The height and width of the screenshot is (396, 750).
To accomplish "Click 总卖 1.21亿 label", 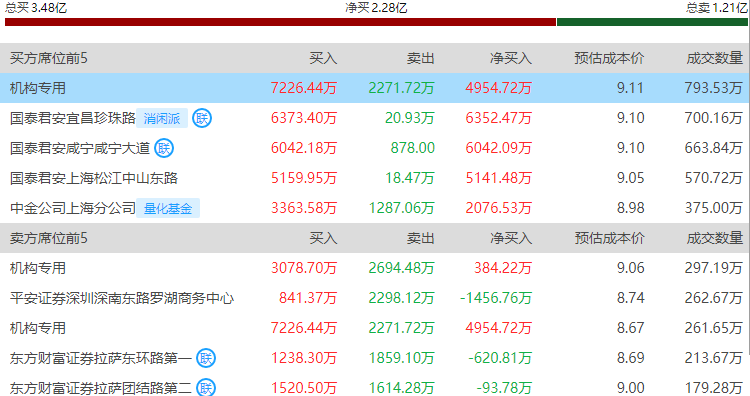I will [717, 7].
